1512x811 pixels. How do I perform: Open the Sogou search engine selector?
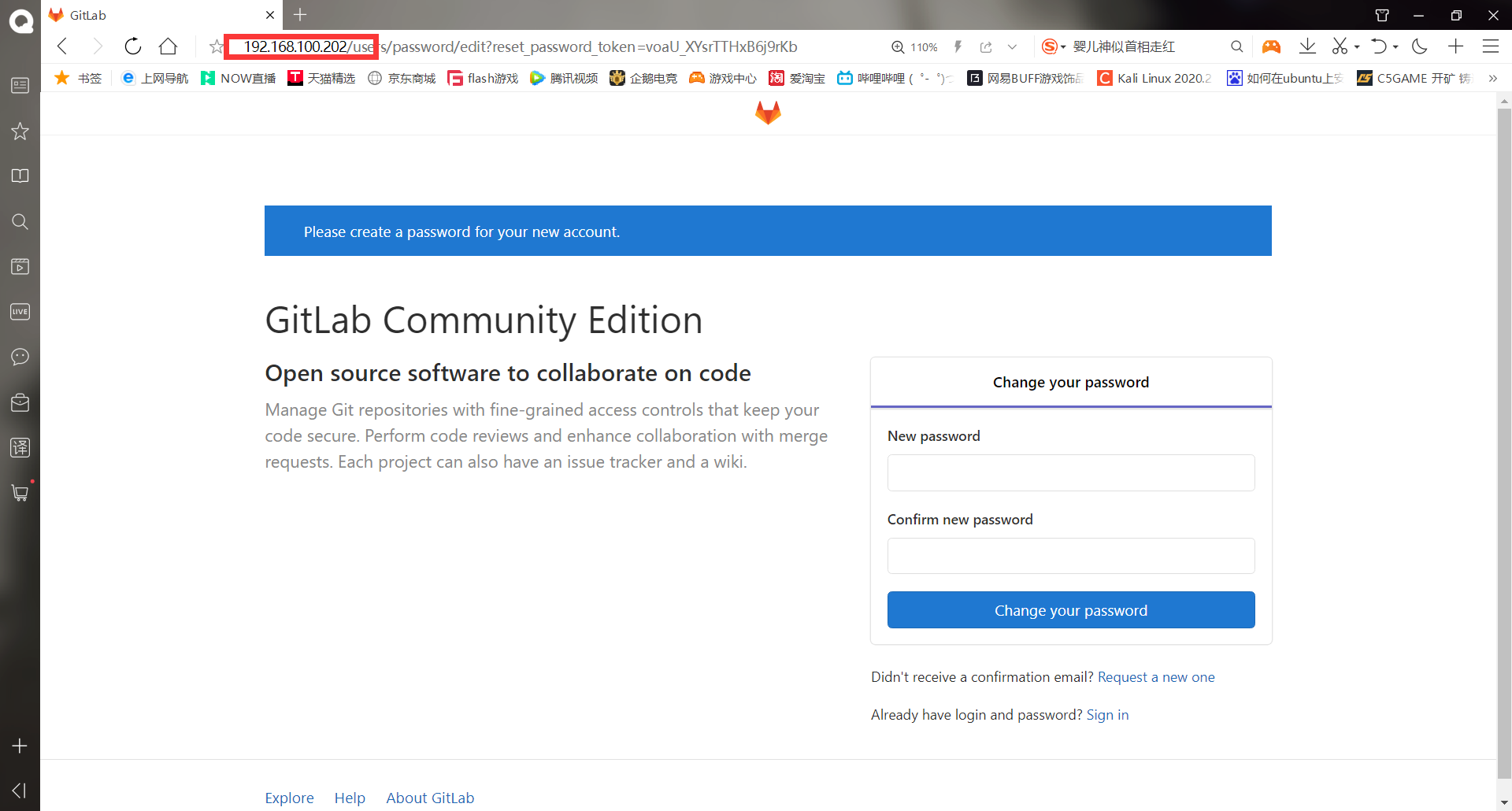1054,46
